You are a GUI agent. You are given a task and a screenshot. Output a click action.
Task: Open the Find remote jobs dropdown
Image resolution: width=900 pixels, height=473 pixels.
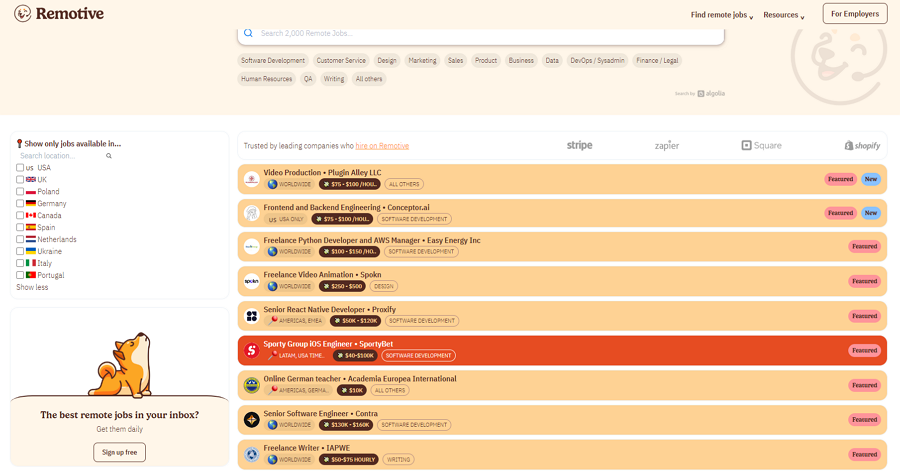coord(721,15)
